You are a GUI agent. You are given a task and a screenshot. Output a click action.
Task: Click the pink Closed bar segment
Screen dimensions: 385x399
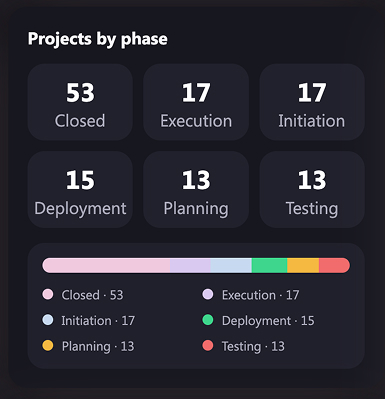point(106,265)
